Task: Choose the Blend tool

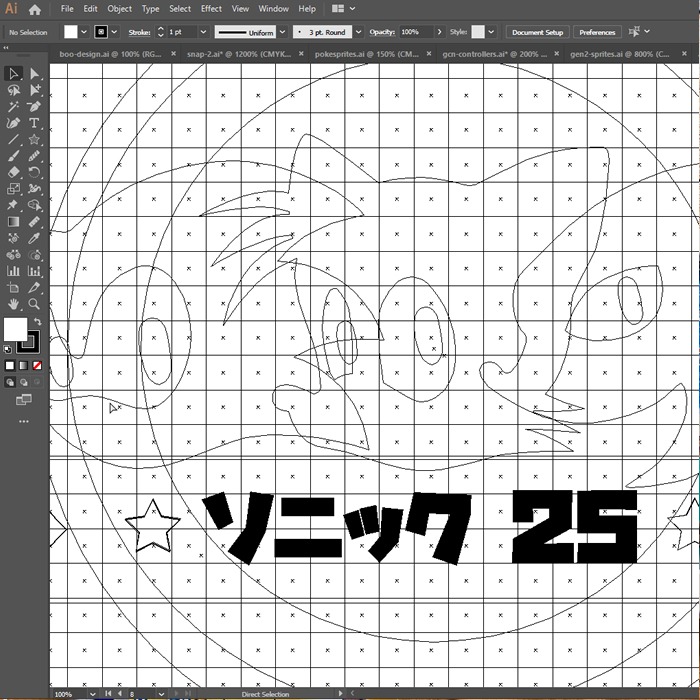Action: coord(13,254)
